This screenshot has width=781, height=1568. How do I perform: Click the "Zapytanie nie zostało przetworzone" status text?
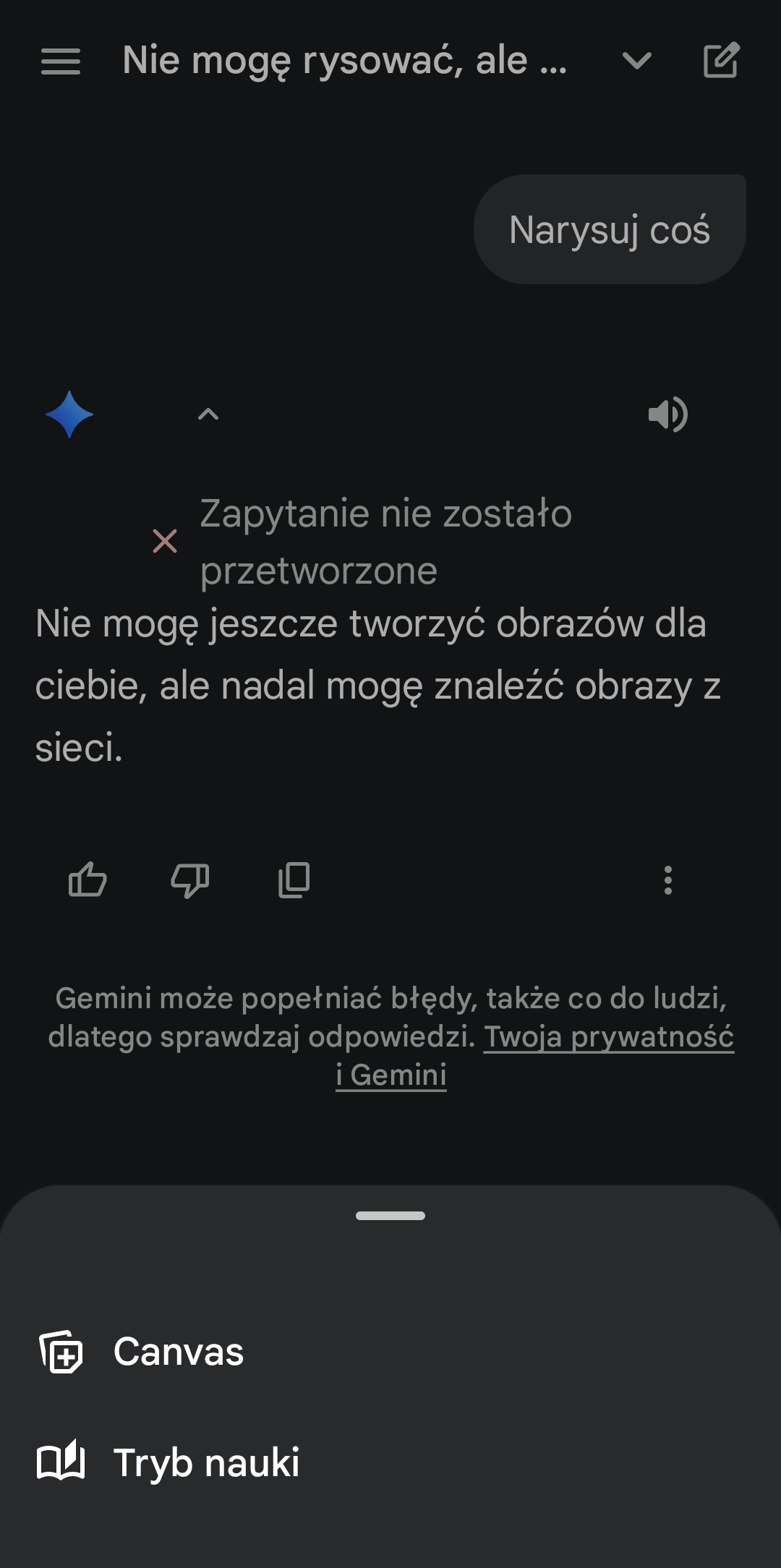(x=385, y=541)
